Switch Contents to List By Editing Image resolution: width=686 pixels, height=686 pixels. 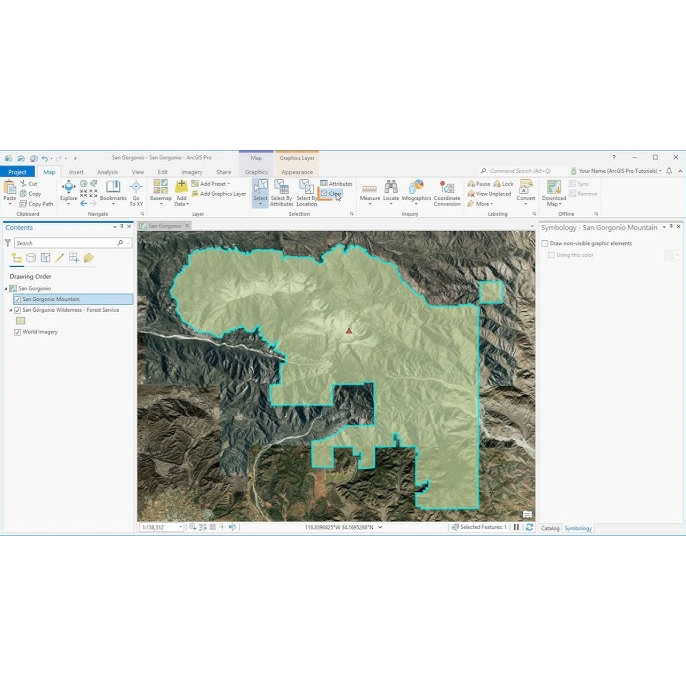point(60,258)
